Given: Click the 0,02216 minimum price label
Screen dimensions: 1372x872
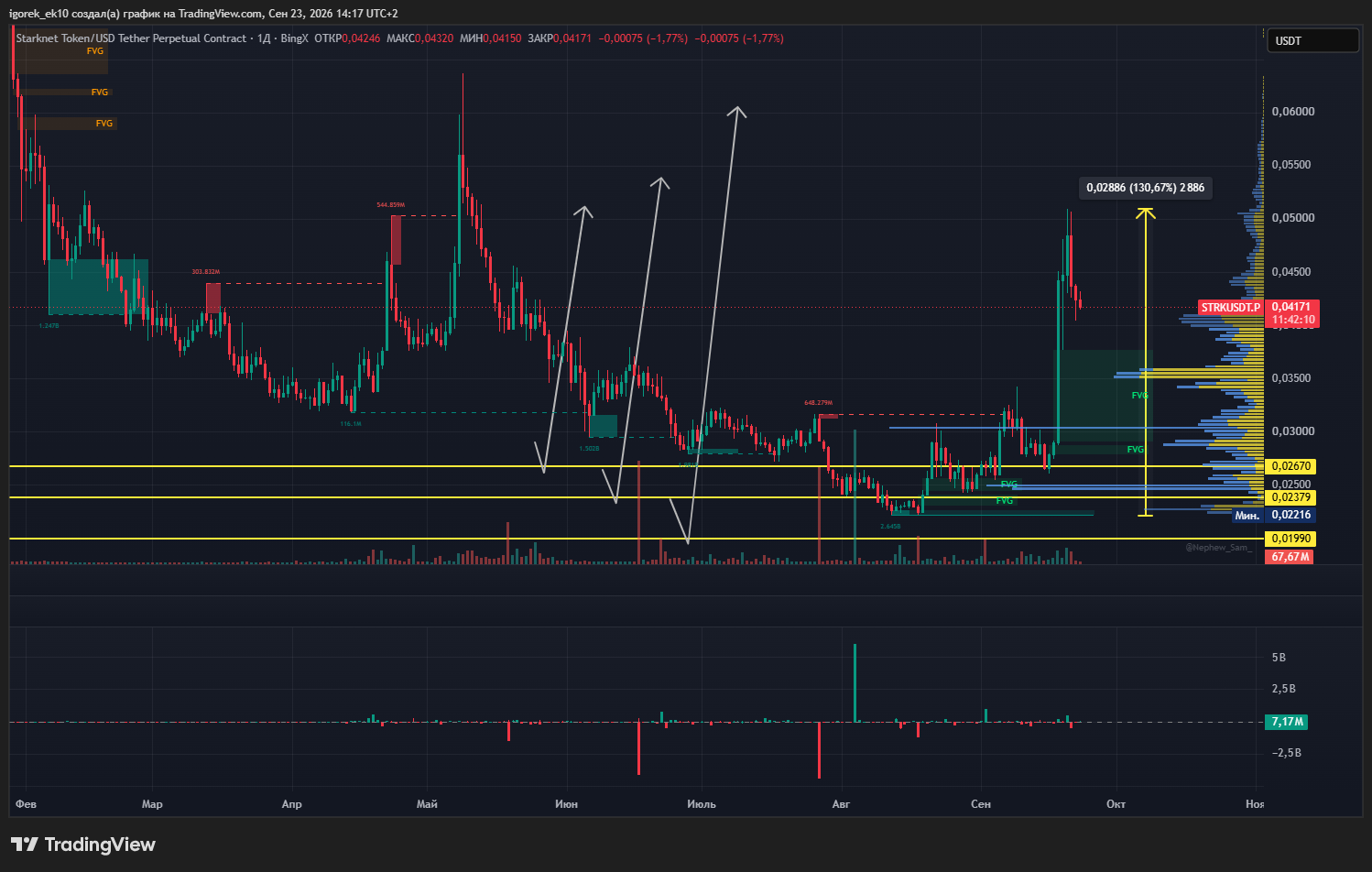Looking at the screenshot, I should [1290, 515].
